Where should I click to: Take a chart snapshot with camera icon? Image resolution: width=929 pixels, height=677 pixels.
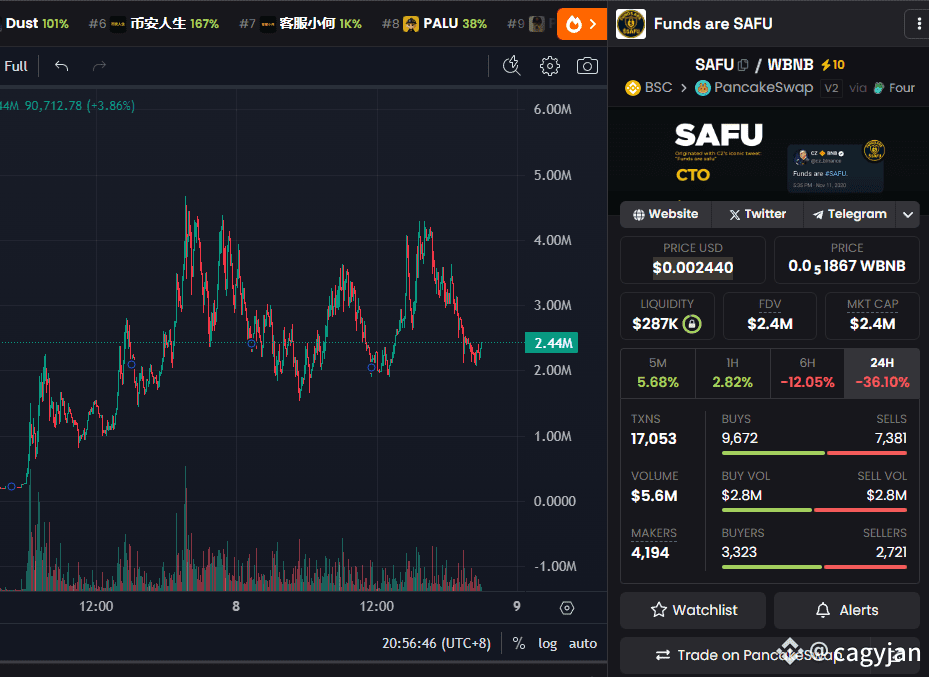[x=587, y=66]
